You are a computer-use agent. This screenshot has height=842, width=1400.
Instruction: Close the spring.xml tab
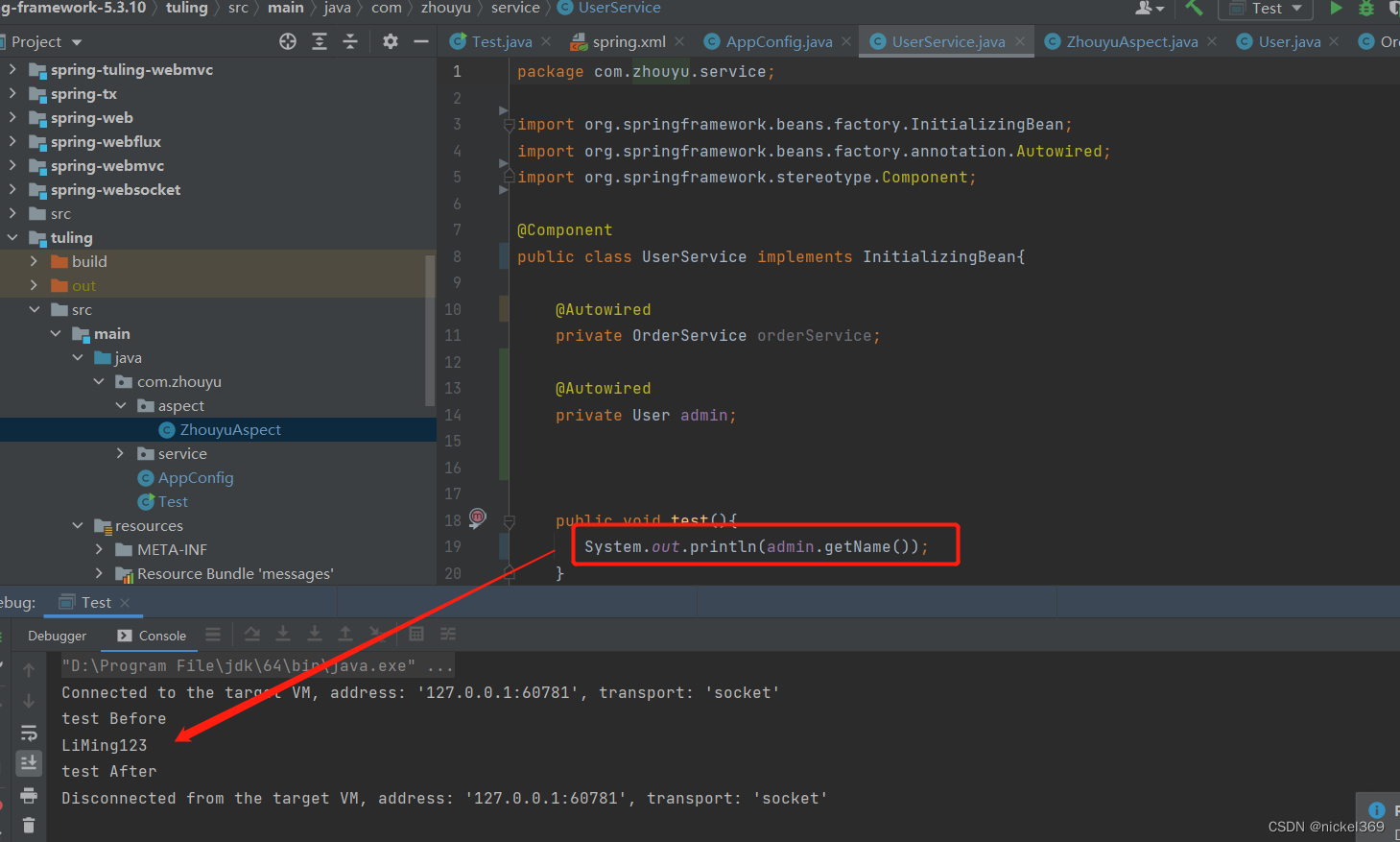pos(679,41)
